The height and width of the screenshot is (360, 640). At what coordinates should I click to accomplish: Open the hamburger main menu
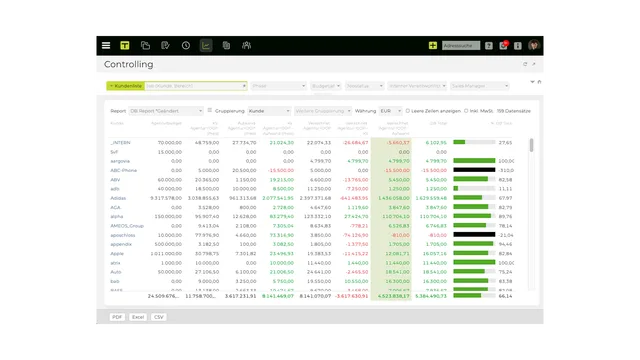tap(106, 46)
